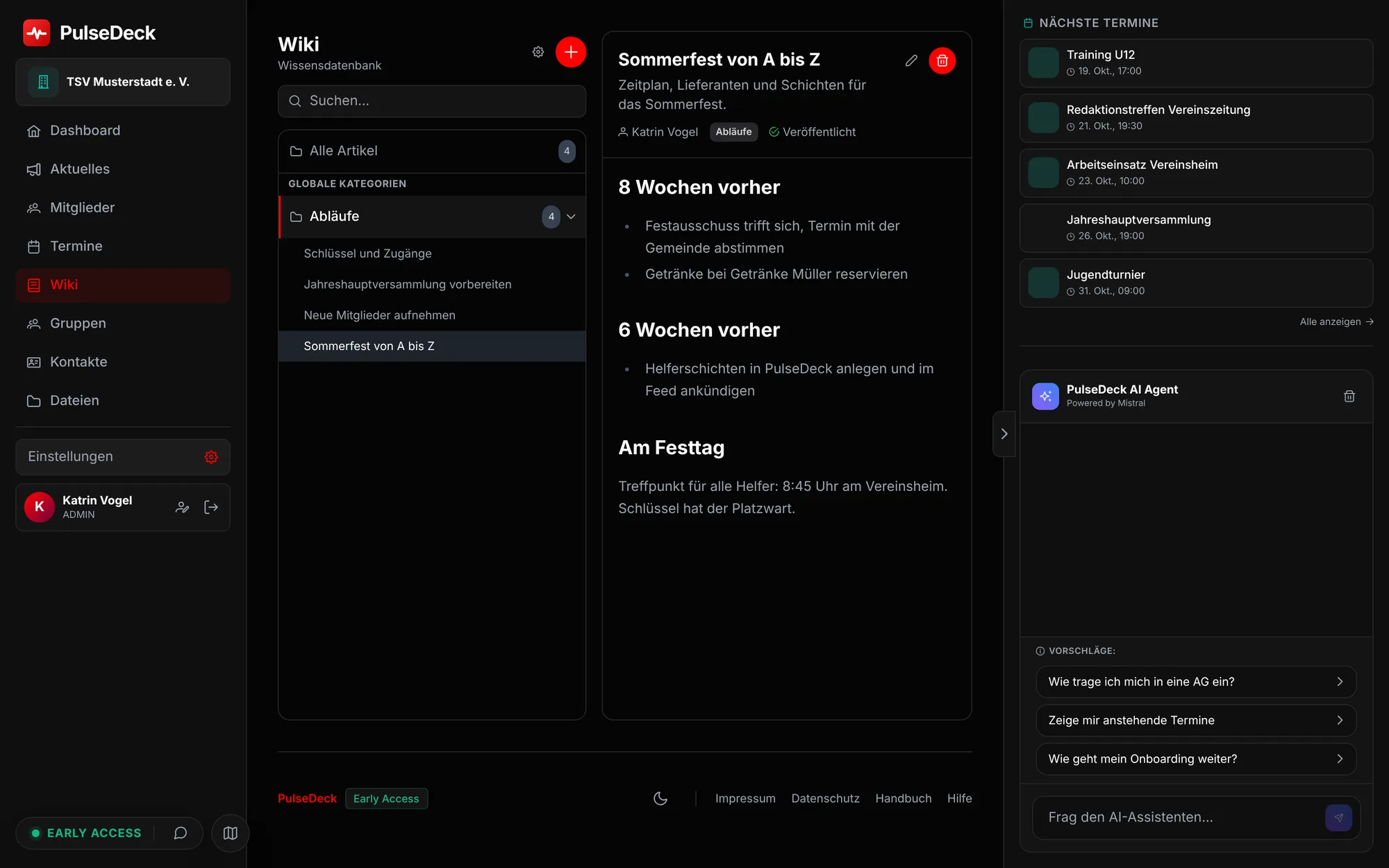
Task: Open Einstellungen panel
Action: [x=123, y=457]
